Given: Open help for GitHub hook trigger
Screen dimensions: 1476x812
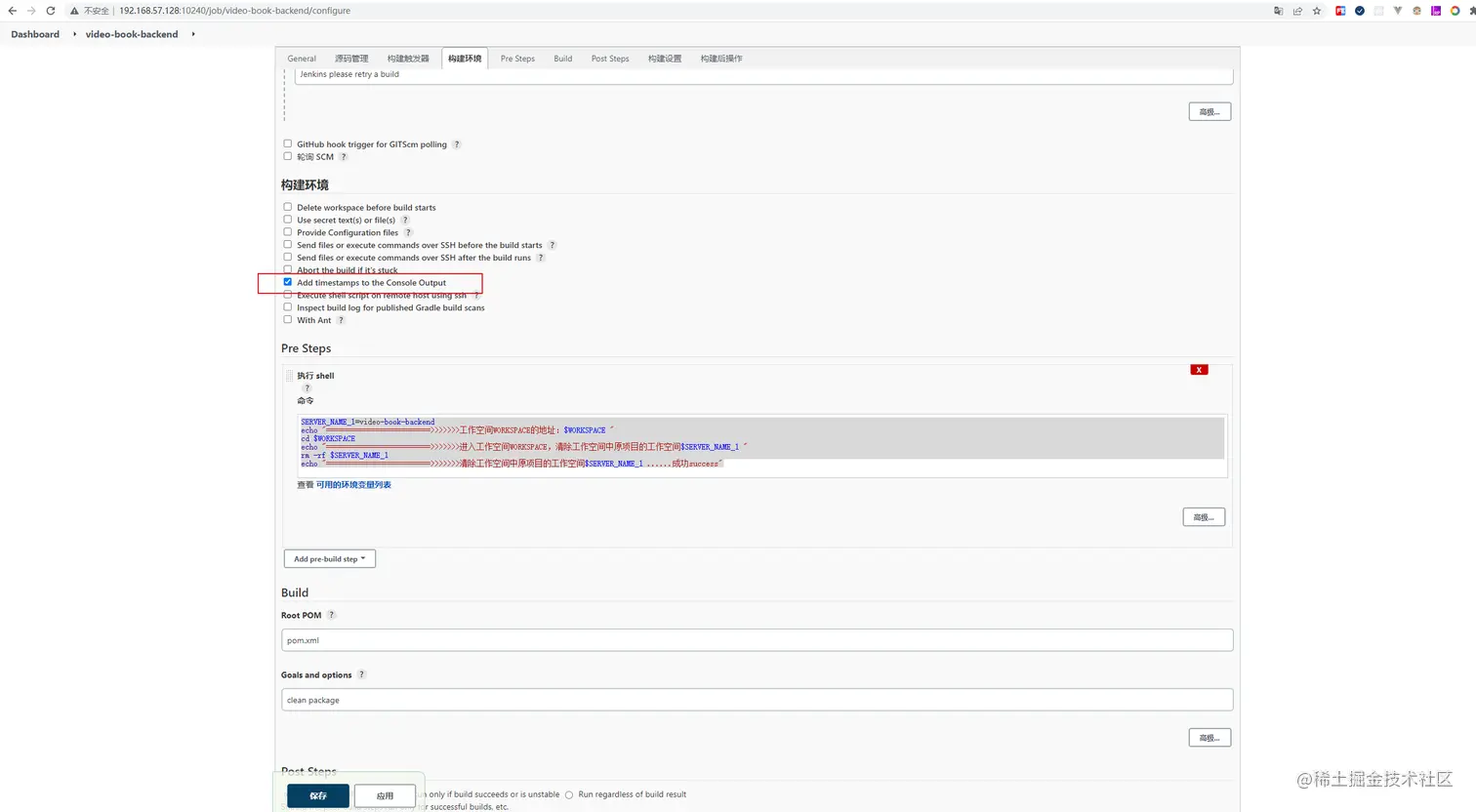Looking at the screenshot, I should 457,144.
